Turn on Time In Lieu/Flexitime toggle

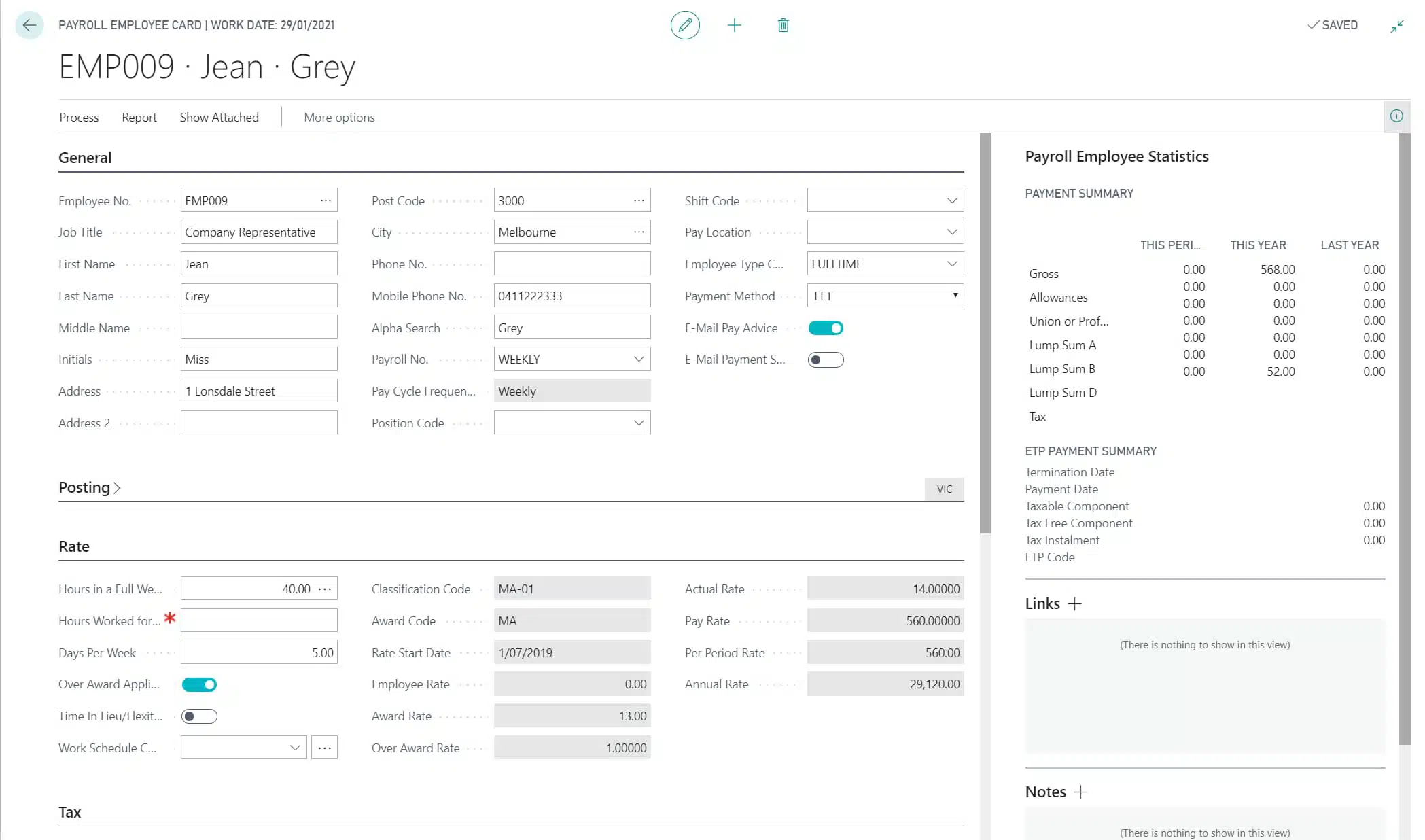pos(199,716)
